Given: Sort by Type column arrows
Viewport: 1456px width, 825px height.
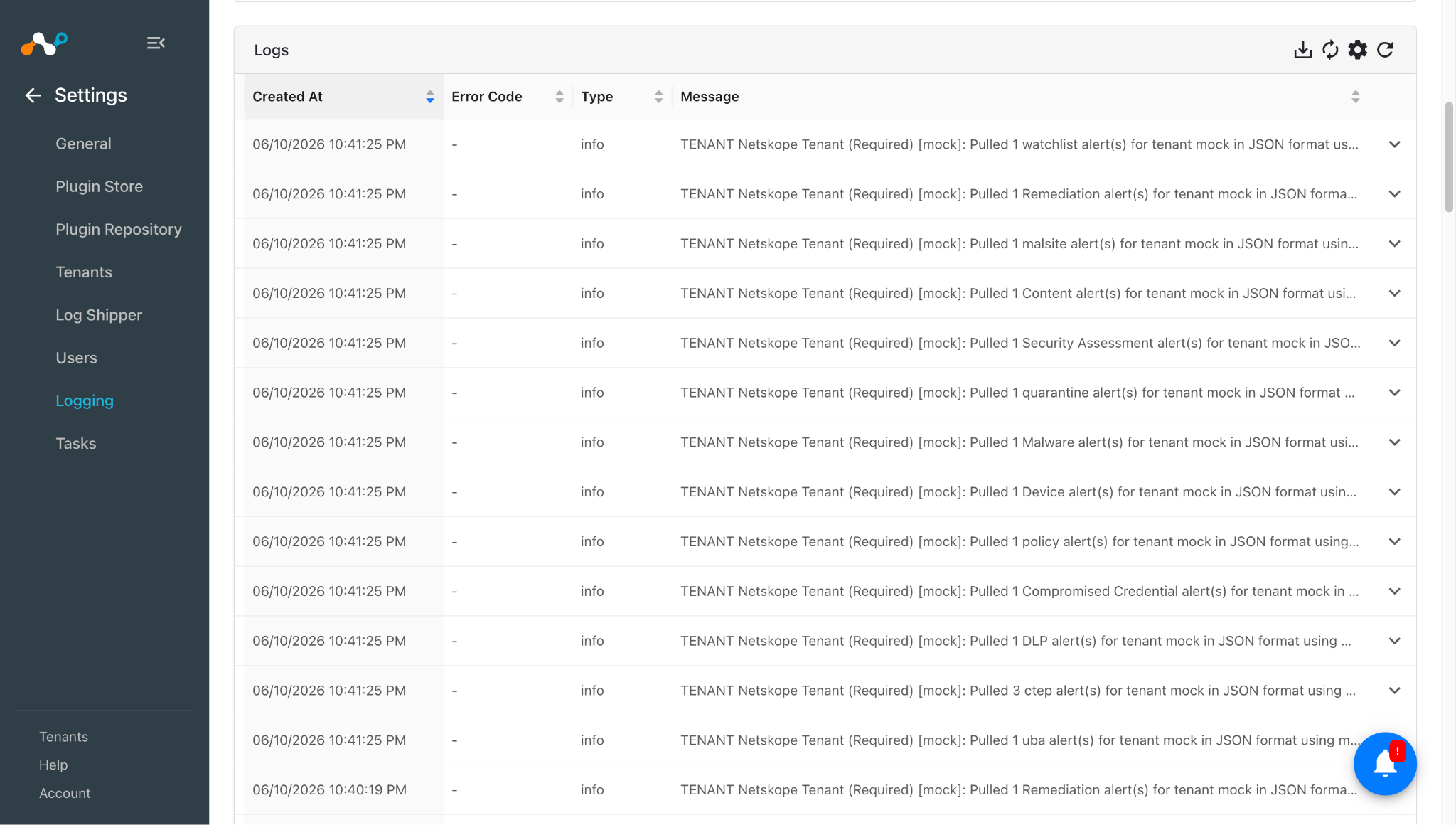Looking at the screenshot, I should (659, 97).
